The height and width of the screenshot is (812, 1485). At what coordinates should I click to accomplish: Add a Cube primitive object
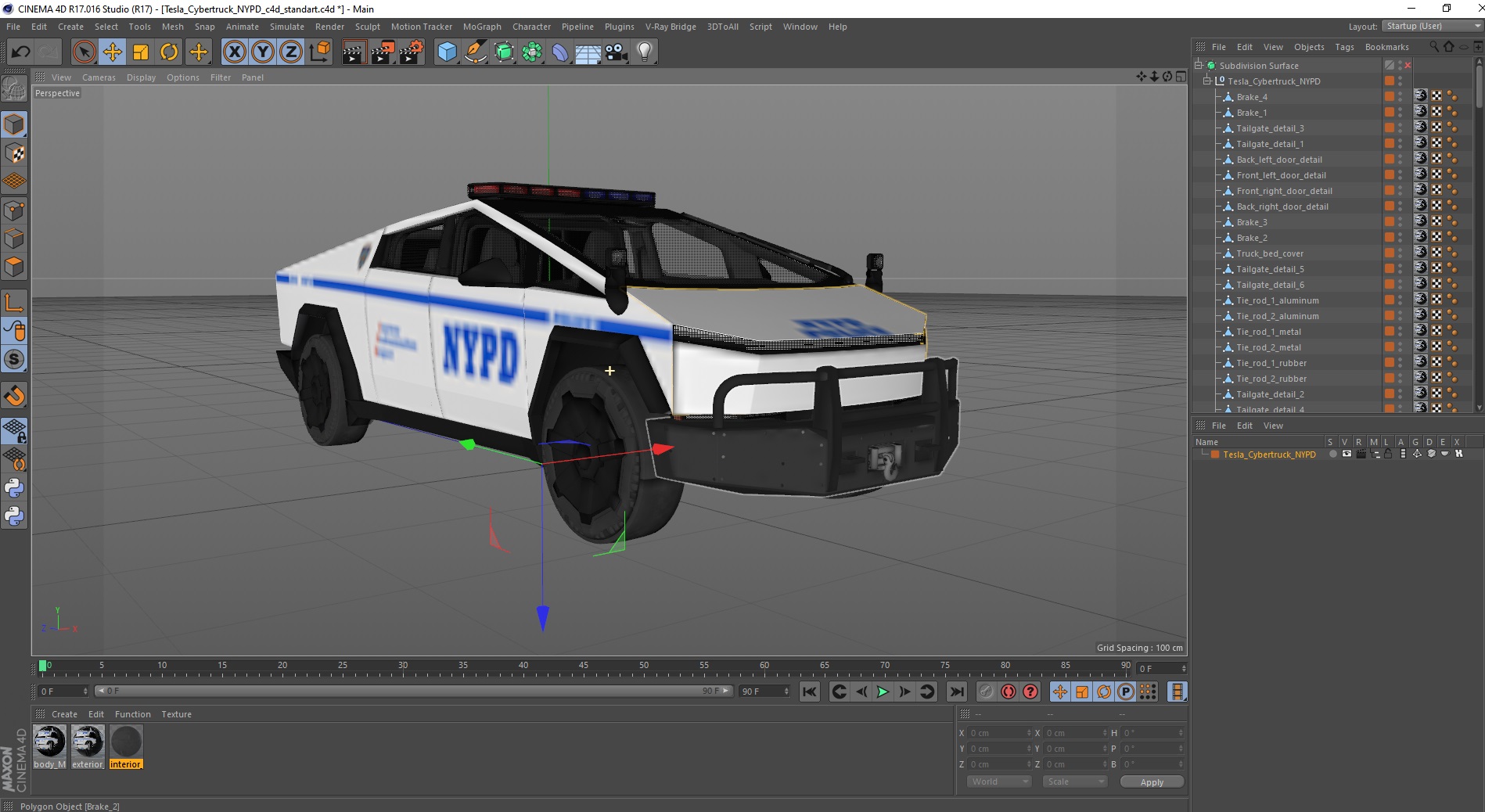[447, 52]
